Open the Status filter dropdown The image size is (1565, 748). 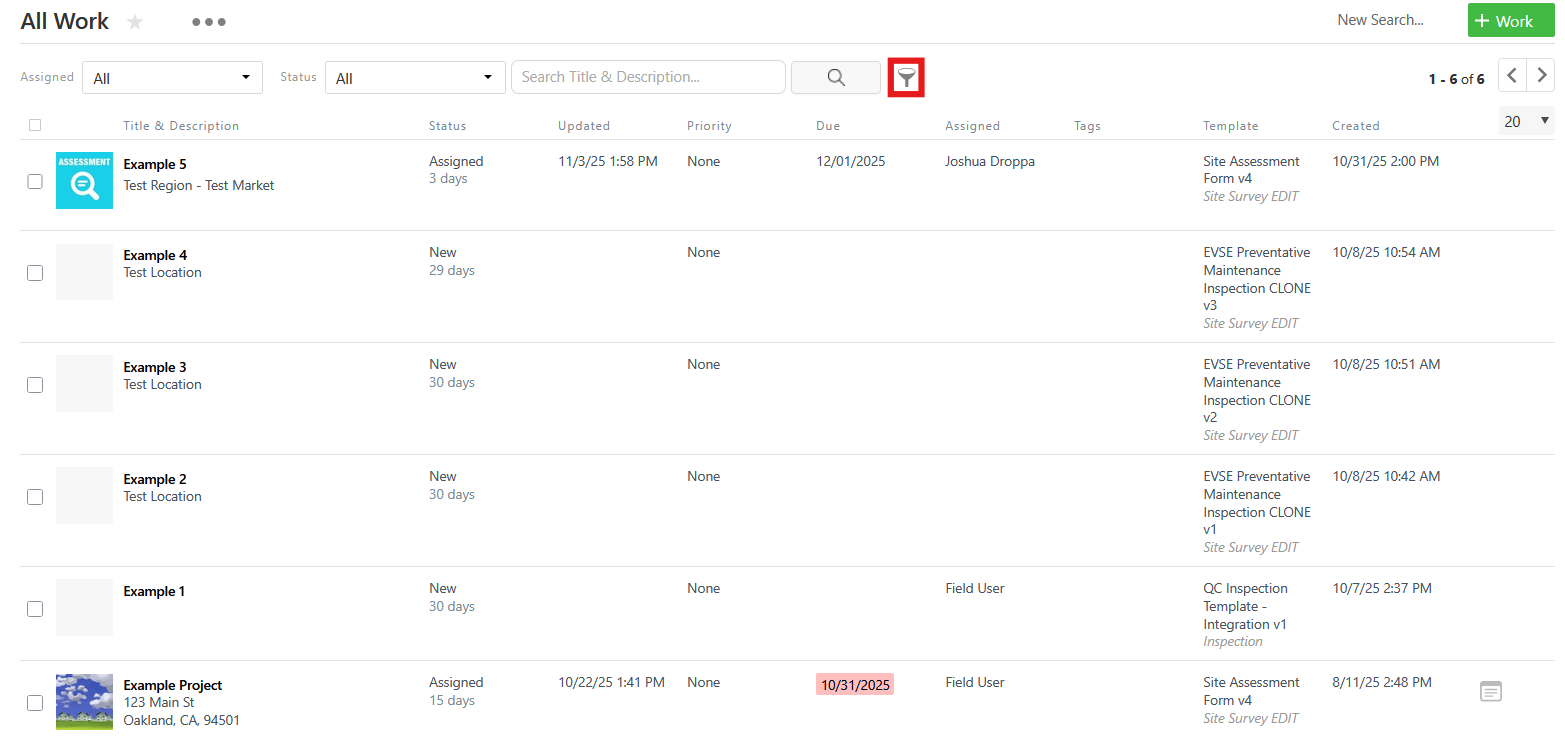tap(414, 78)
